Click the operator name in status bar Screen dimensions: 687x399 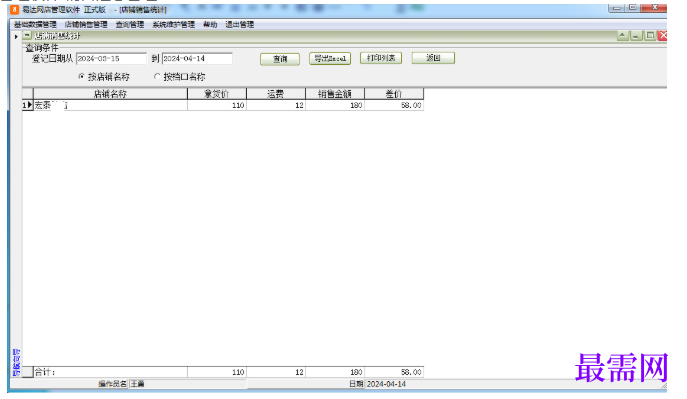[138, 384]
